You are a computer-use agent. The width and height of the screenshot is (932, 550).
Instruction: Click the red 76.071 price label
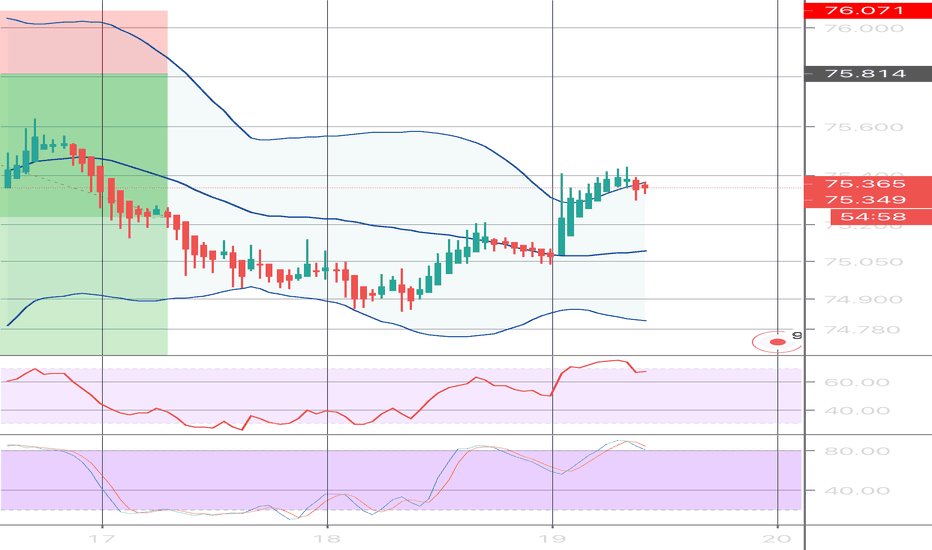pyautogui.click(x=866, y=11)
